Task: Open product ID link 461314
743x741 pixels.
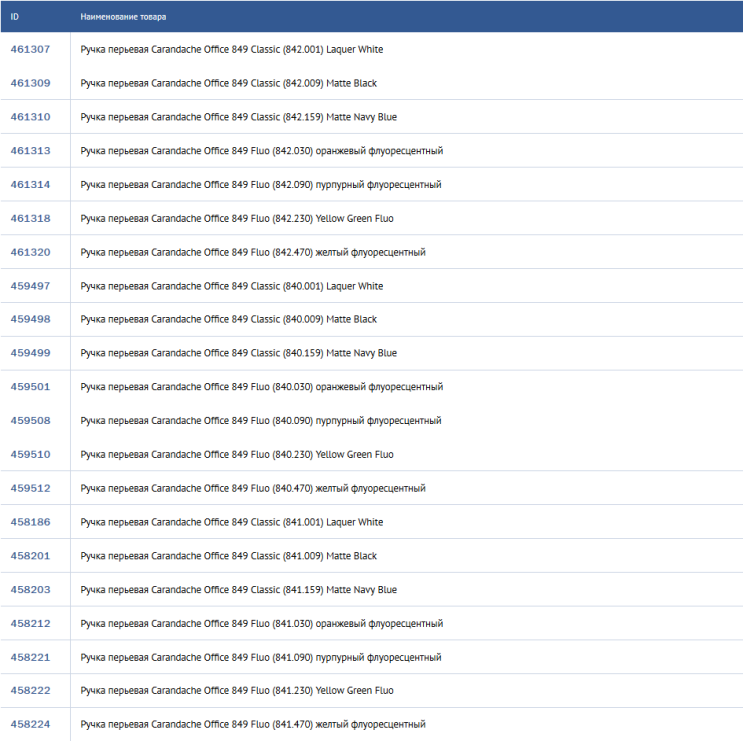Action: 30,184
